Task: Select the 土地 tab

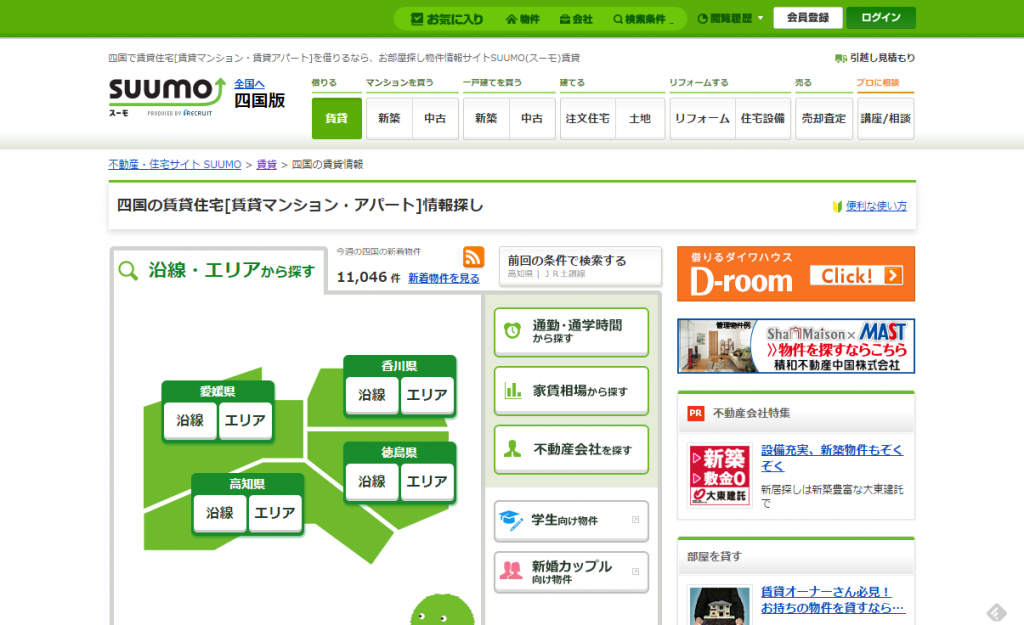Action: pyautogui.click(x=640, y=118)
